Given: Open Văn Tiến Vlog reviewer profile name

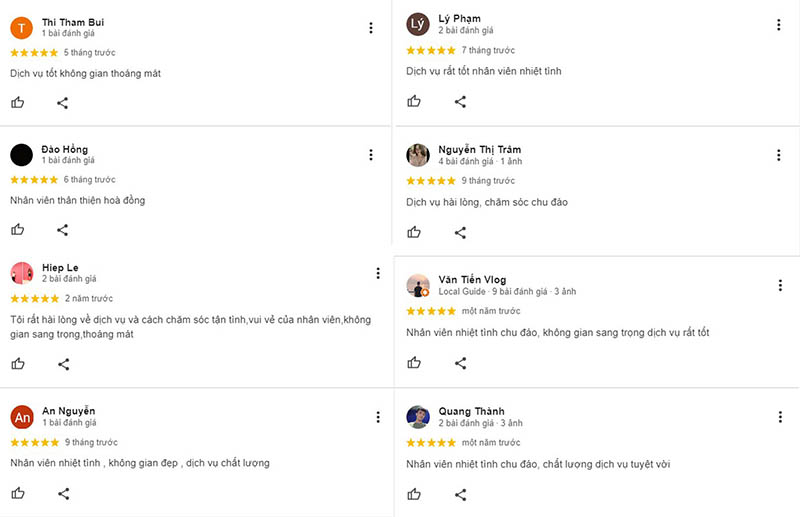Looking at the screenshot, I should pyautogui.click(x=471, y=279).
